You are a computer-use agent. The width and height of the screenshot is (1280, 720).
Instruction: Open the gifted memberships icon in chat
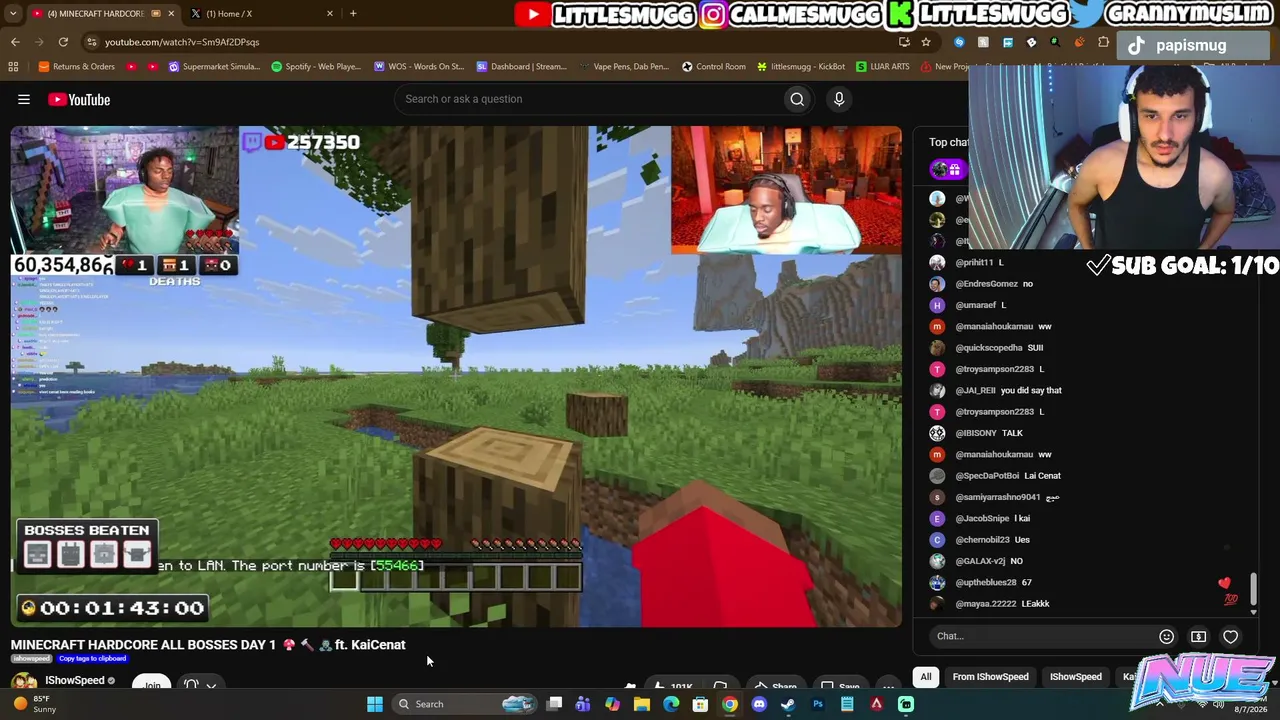click(946, 170)
